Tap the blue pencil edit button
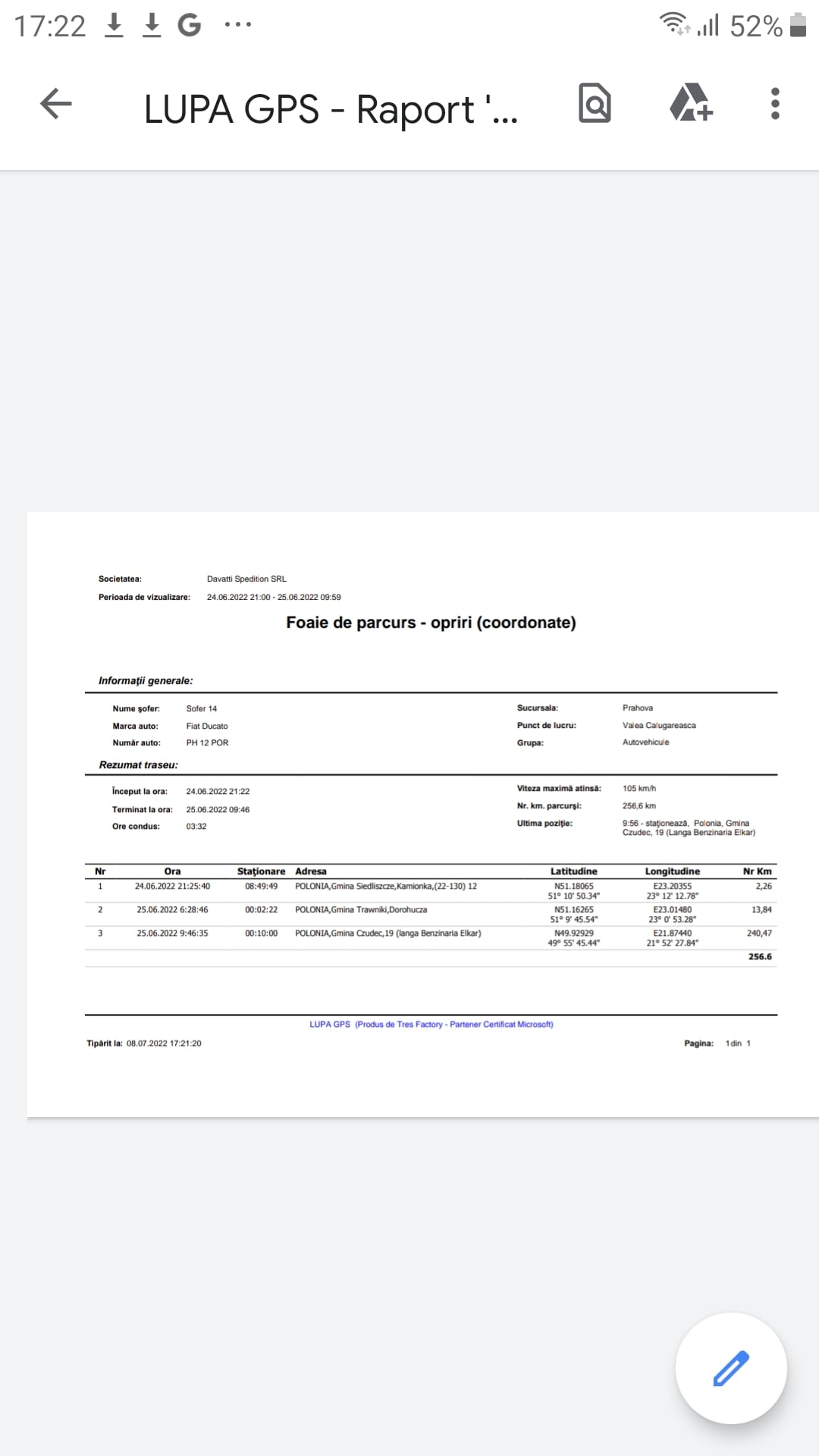Screen dimensions: 819x1456 [x=731, y=1368]
